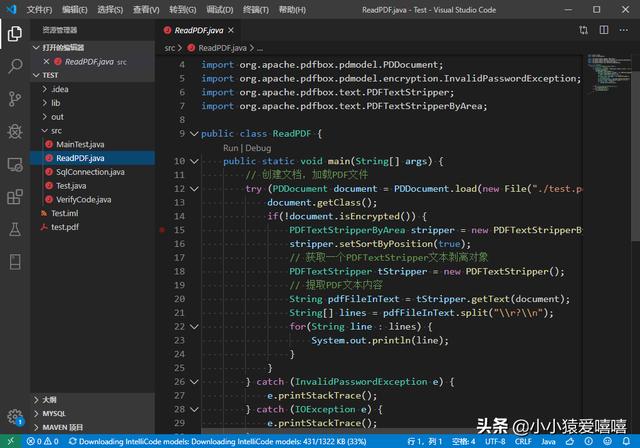
Task: Click the Run CodeLens above main
Action: [230, 148]
